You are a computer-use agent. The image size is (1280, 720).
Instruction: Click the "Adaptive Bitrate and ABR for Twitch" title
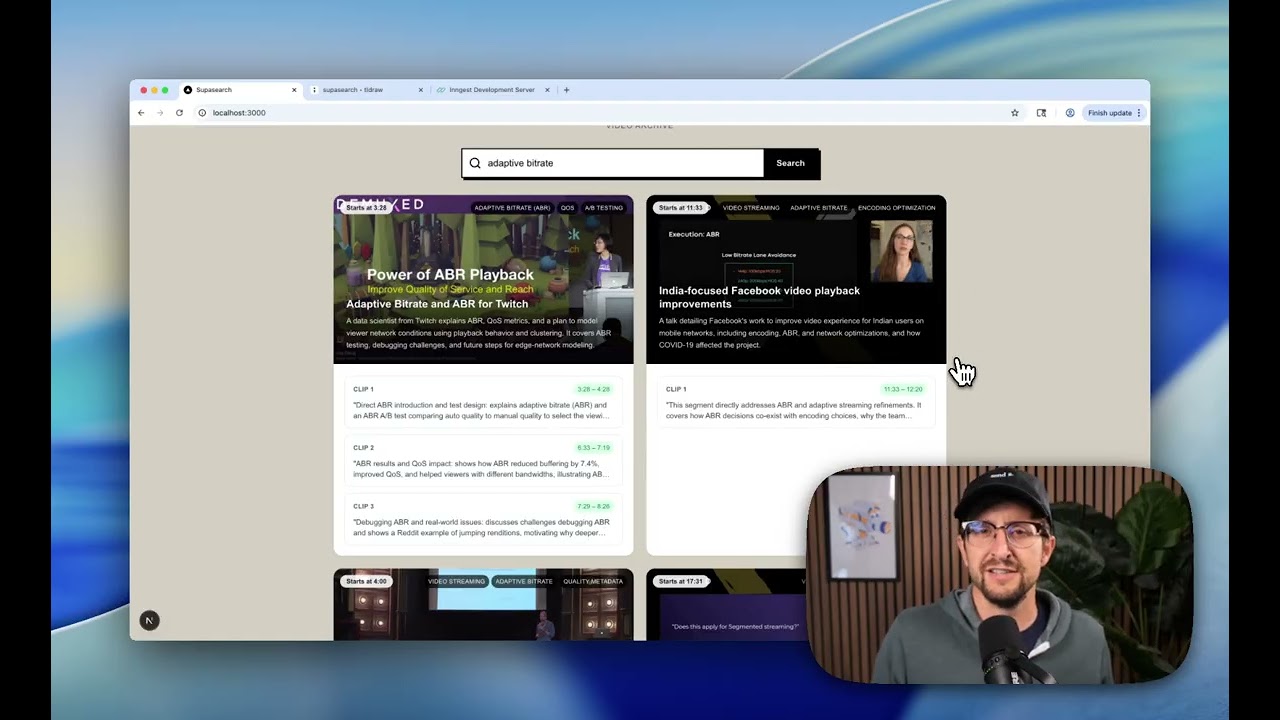(437, 304)
